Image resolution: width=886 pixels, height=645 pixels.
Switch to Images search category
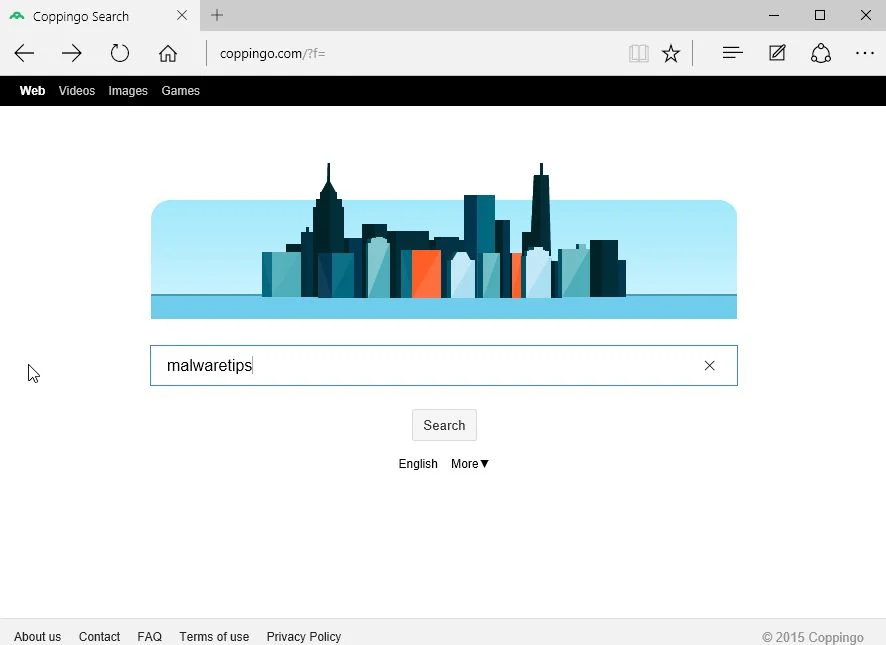(128, 91)
